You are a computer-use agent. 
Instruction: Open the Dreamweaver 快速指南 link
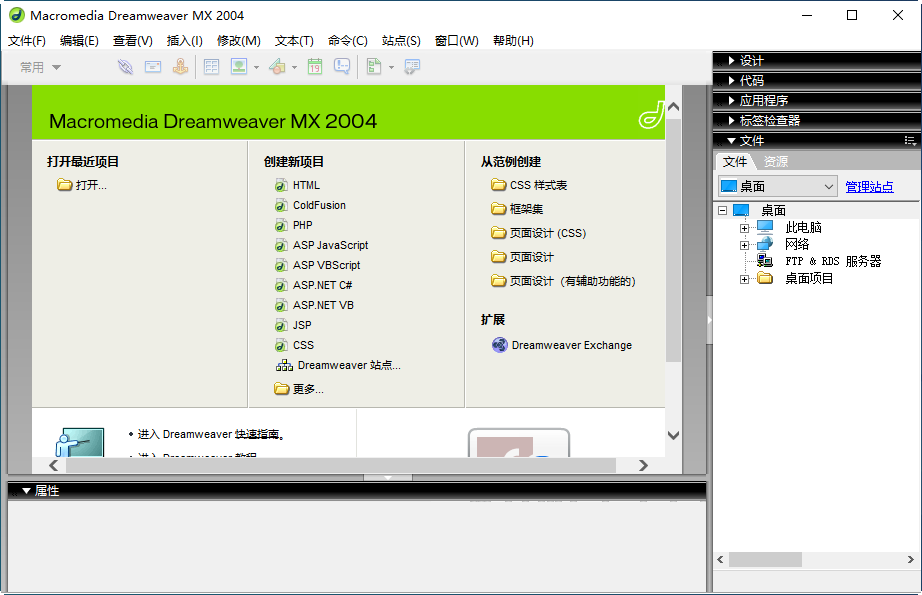click(x=257, y=434)
